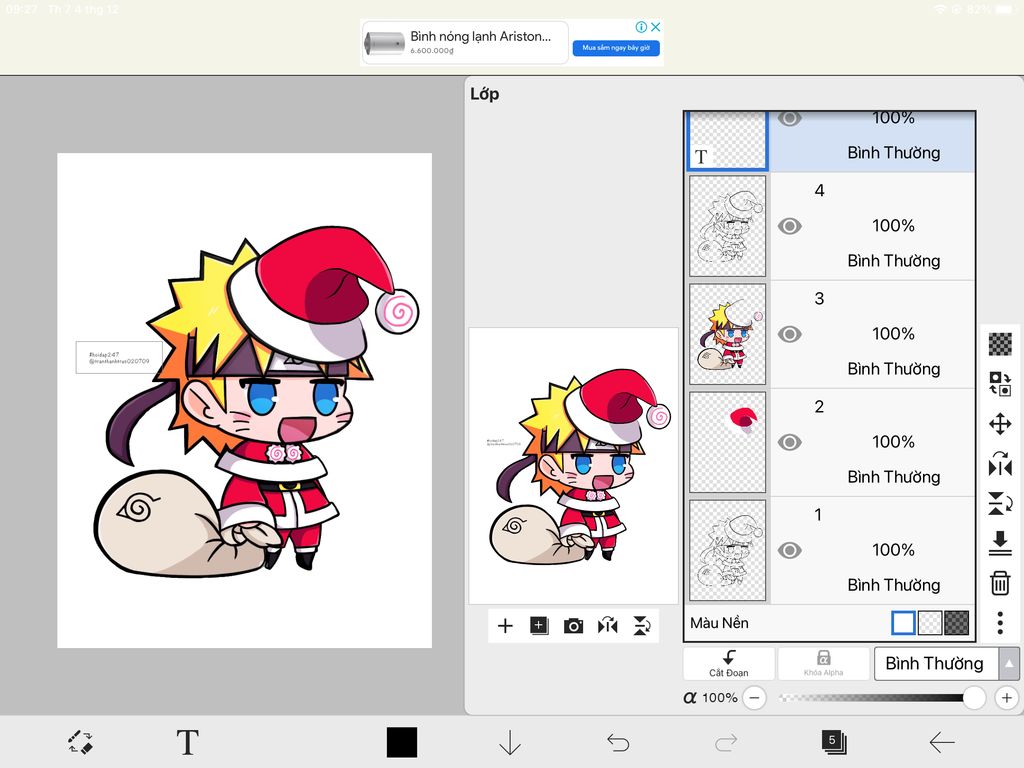Tap the Cắt Đoạn clipping button
The width and height of the screenshot is (1024, 768).
(729, 664)
